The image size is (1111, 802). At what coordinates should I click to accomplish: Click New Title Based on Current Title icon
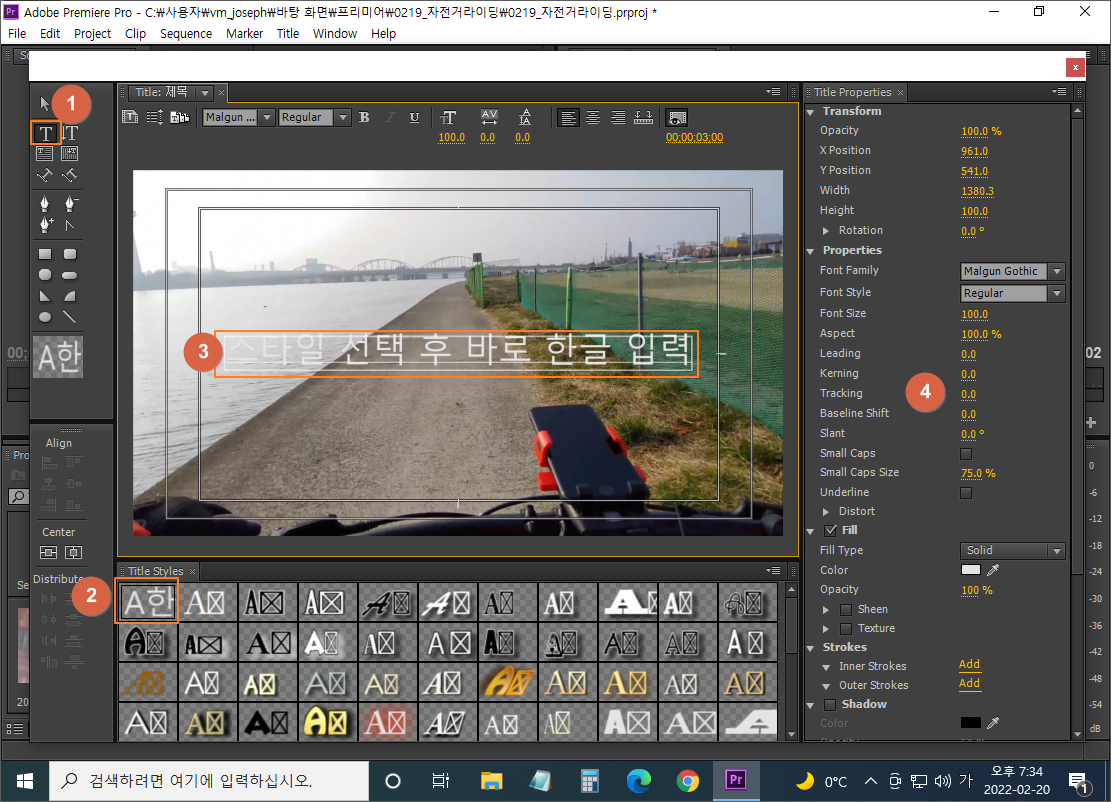[x=130, y=117]
